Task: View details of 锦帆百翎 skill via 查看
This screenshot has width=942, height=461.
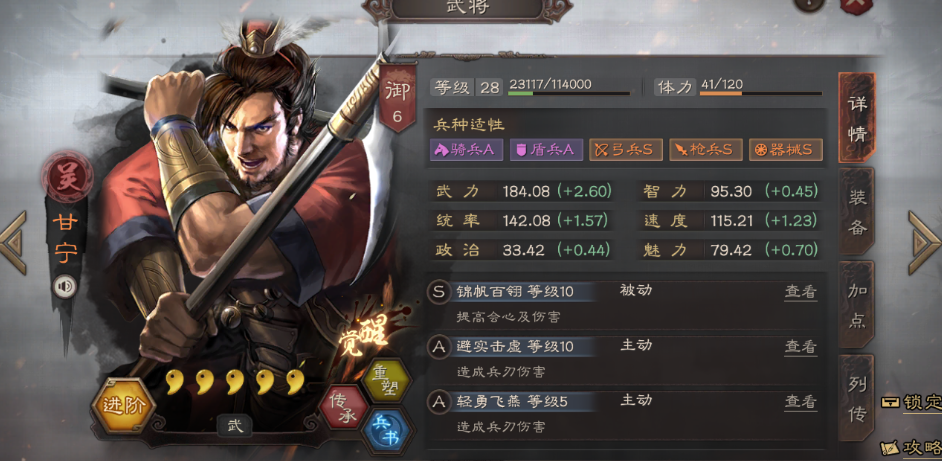Action: pyautogui.click(x=801, y=293)
